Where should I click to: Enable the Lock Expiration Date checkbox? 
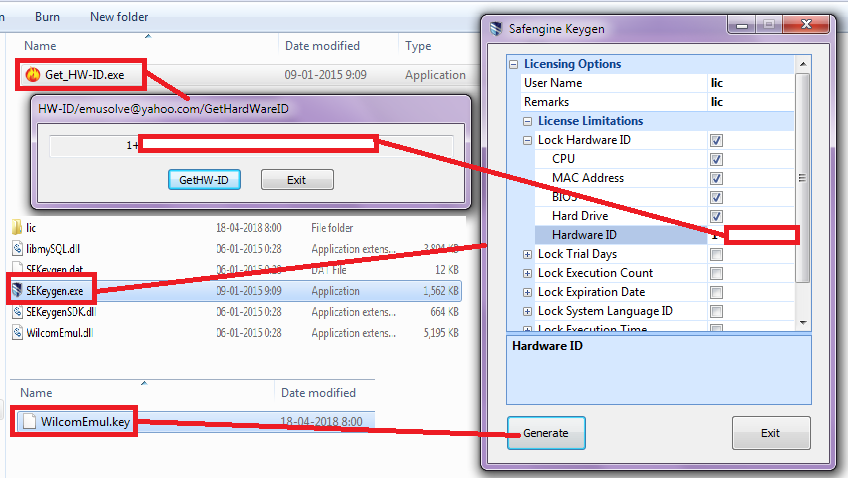(x=717, y=293)
